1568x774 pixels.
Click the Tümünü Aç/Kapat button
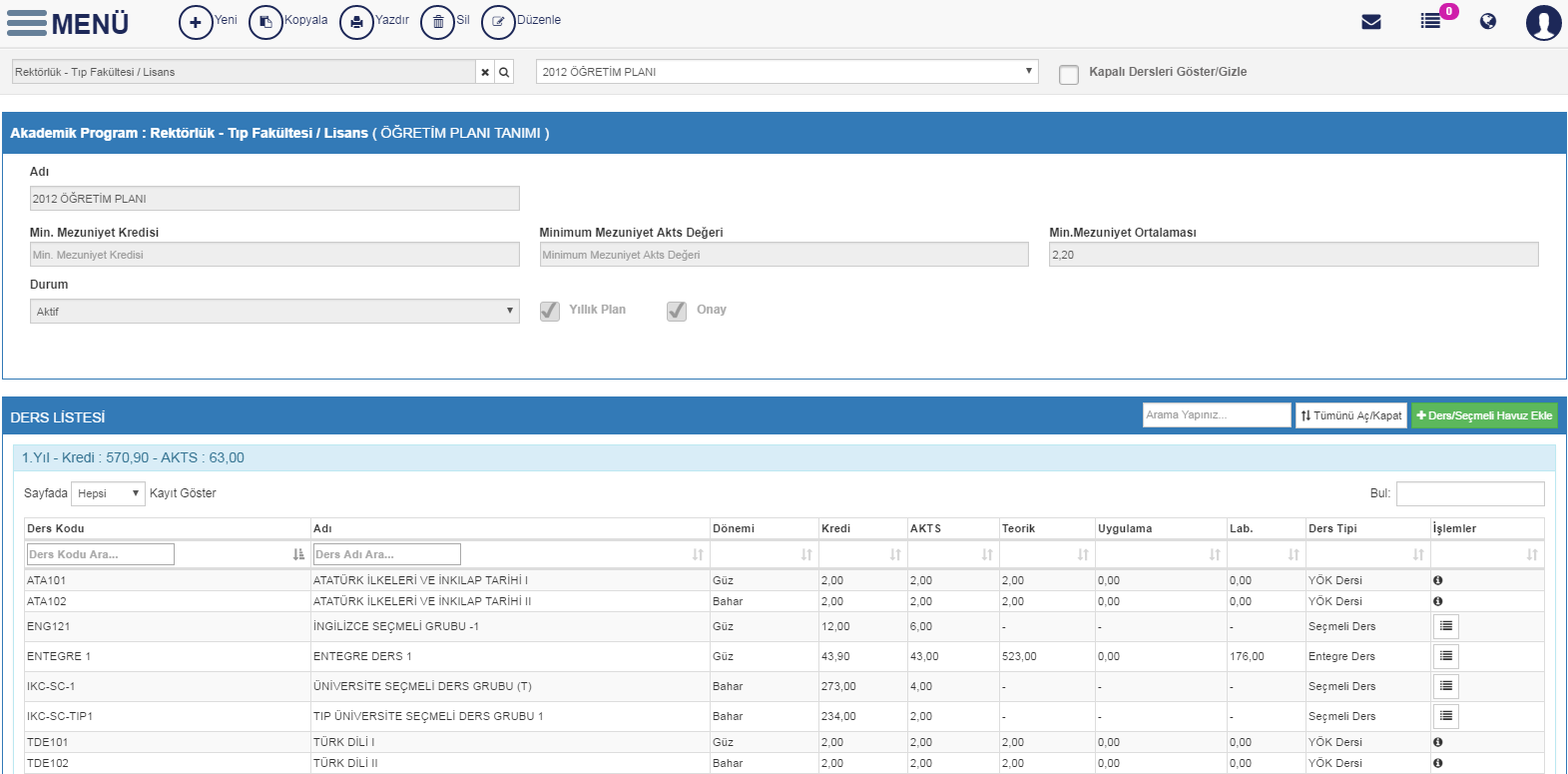(x=1351, y=415)
